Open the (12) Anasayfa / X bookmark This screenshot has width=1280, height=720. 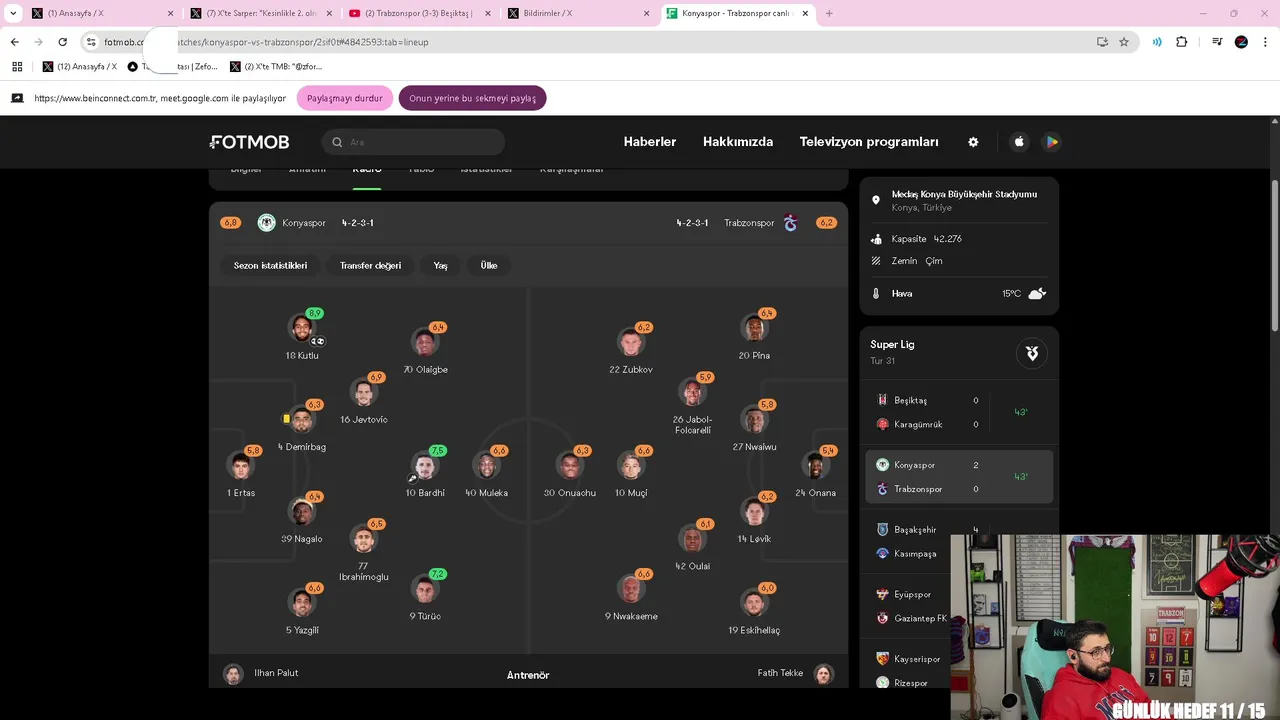pos(79,67)
